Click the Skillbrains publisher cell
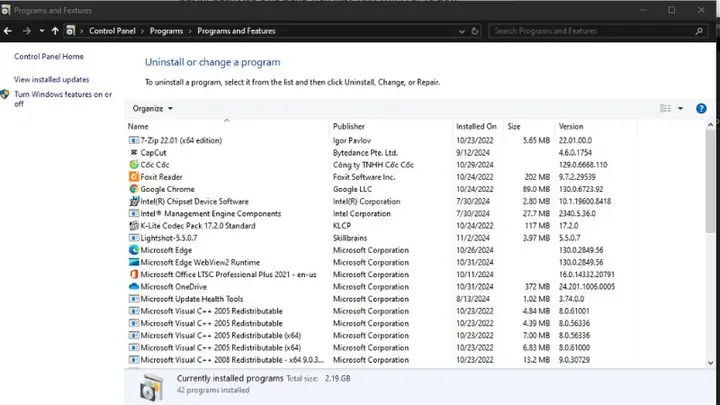The height and width of the screenshot is (405, 720). click(350, 238)
